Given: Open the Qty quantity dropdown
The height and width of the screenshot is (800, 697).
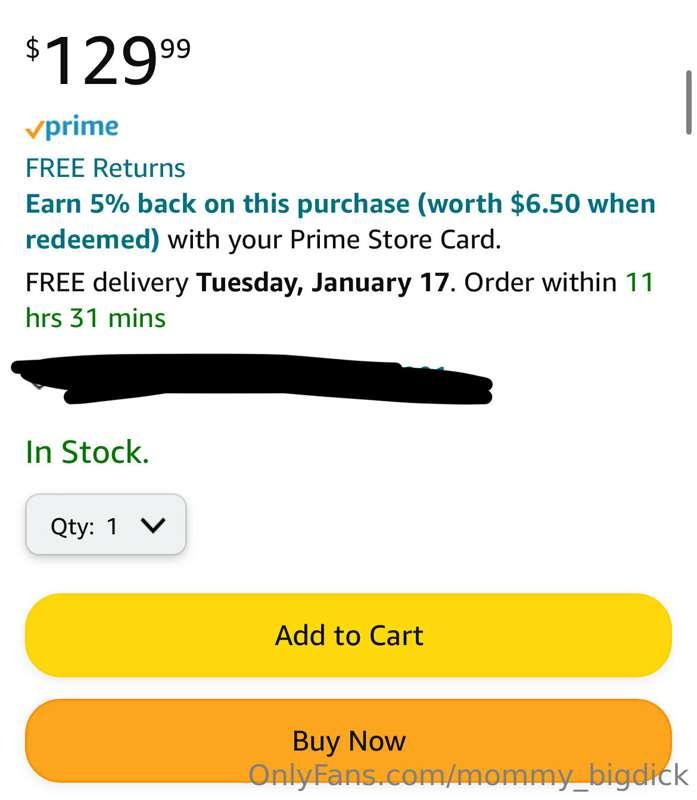Looking at the screenshot, I should coord(105,525).
